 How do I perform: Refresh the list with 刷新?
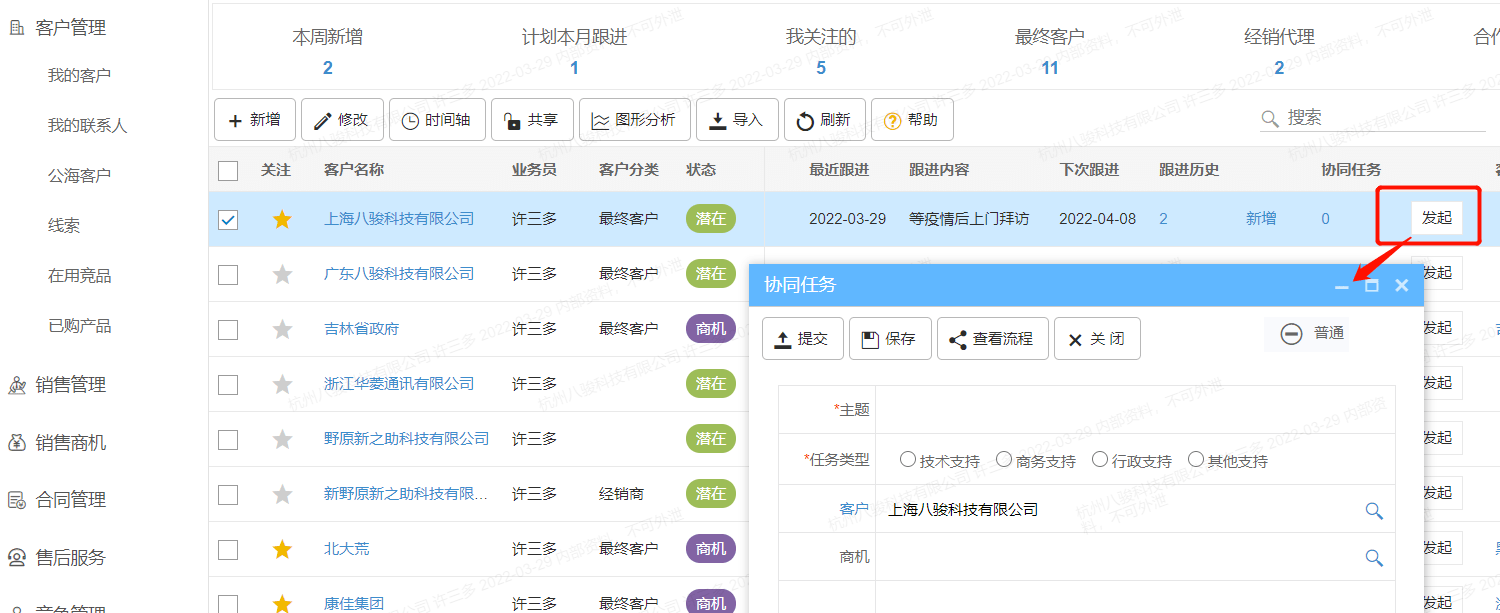tap(823, 120)
